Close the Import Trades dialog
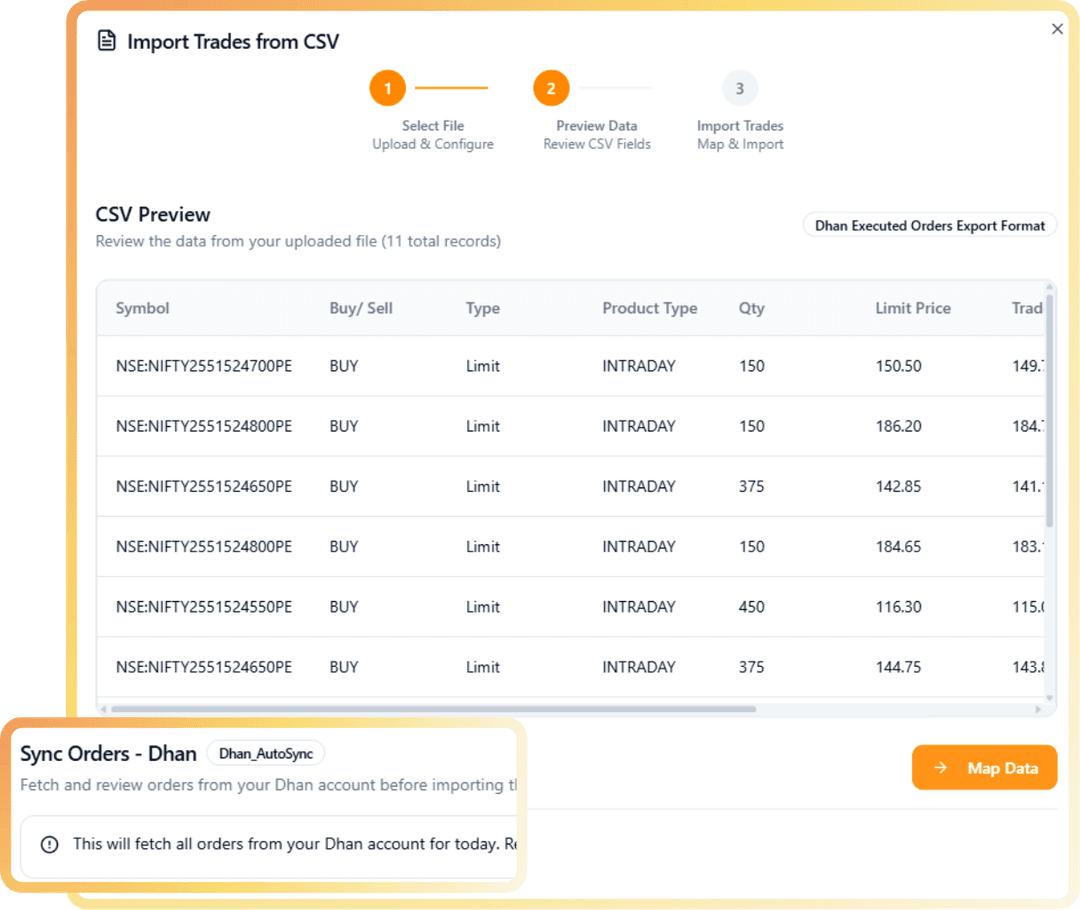This screenshot has width=1080, height=910. coord(1057,29)
